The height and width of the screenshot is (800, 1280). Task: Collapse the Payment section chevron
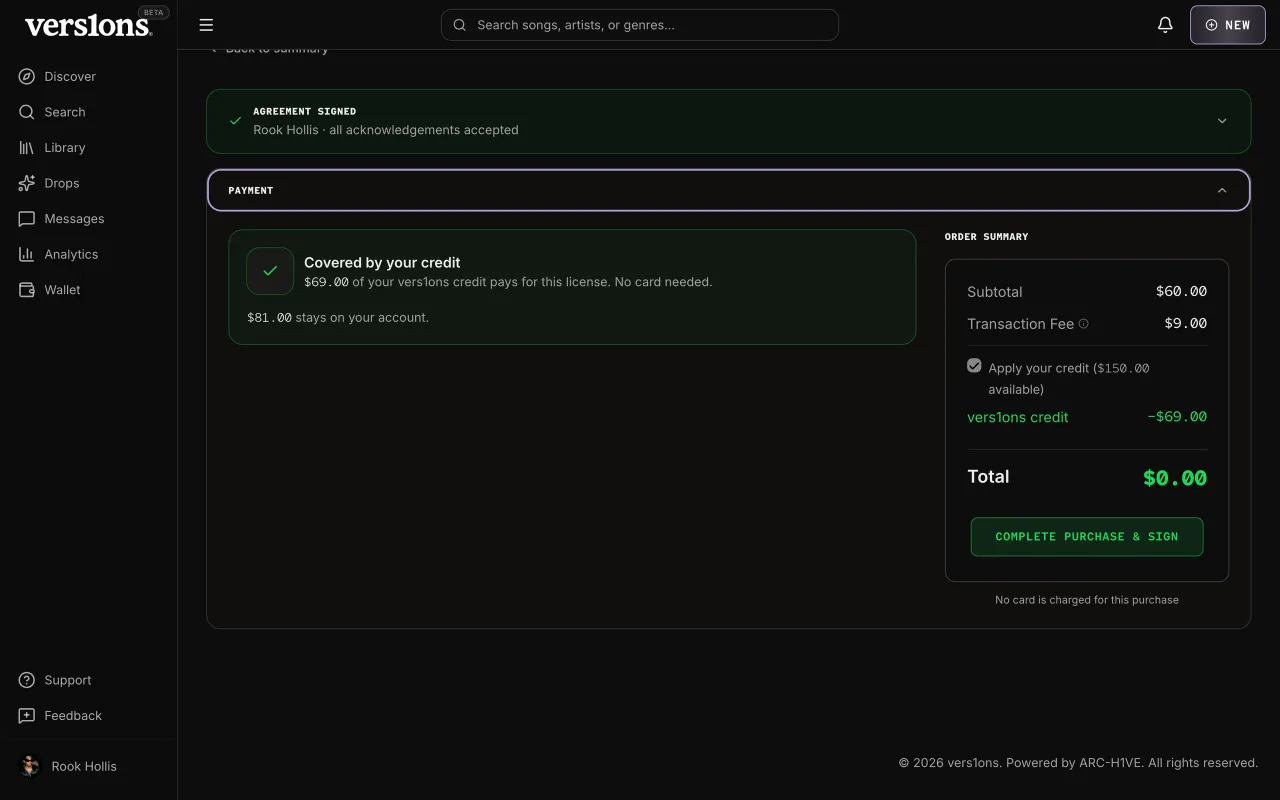(x=1222, y=190)
